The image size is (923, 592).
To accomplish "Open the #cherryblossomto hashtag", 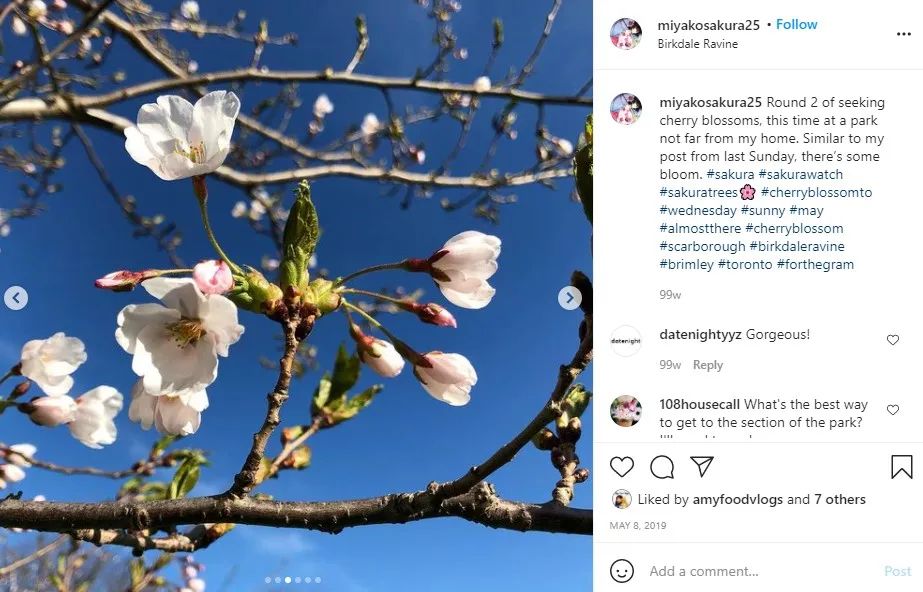I will point(816,192).
